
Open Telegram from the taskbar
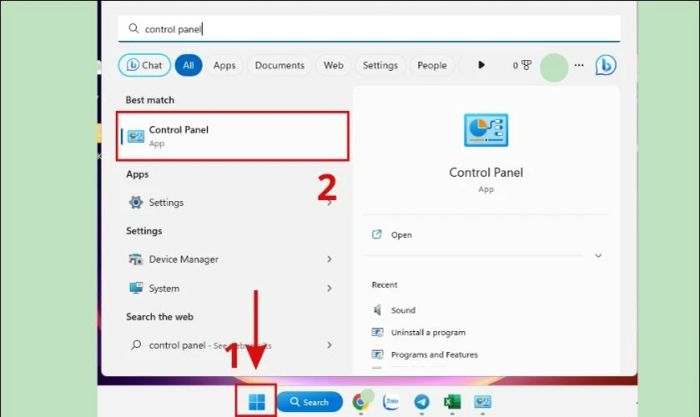pyautogui.click(x=421, y=402)
